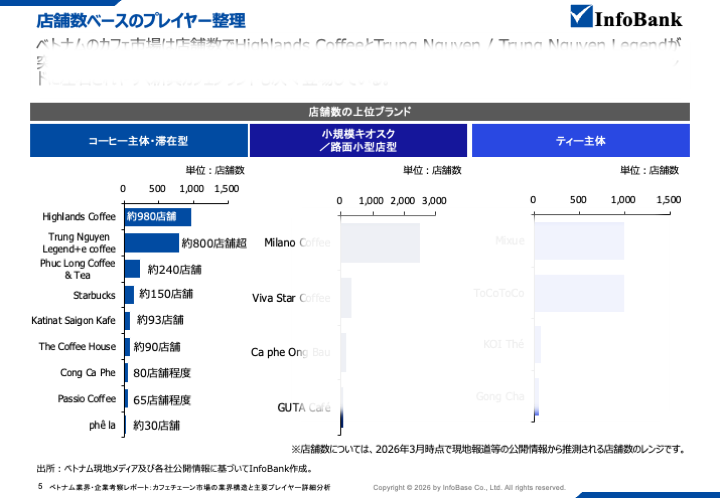Click 単位：店舗数 under the ティー主体 header

point(649,170)
